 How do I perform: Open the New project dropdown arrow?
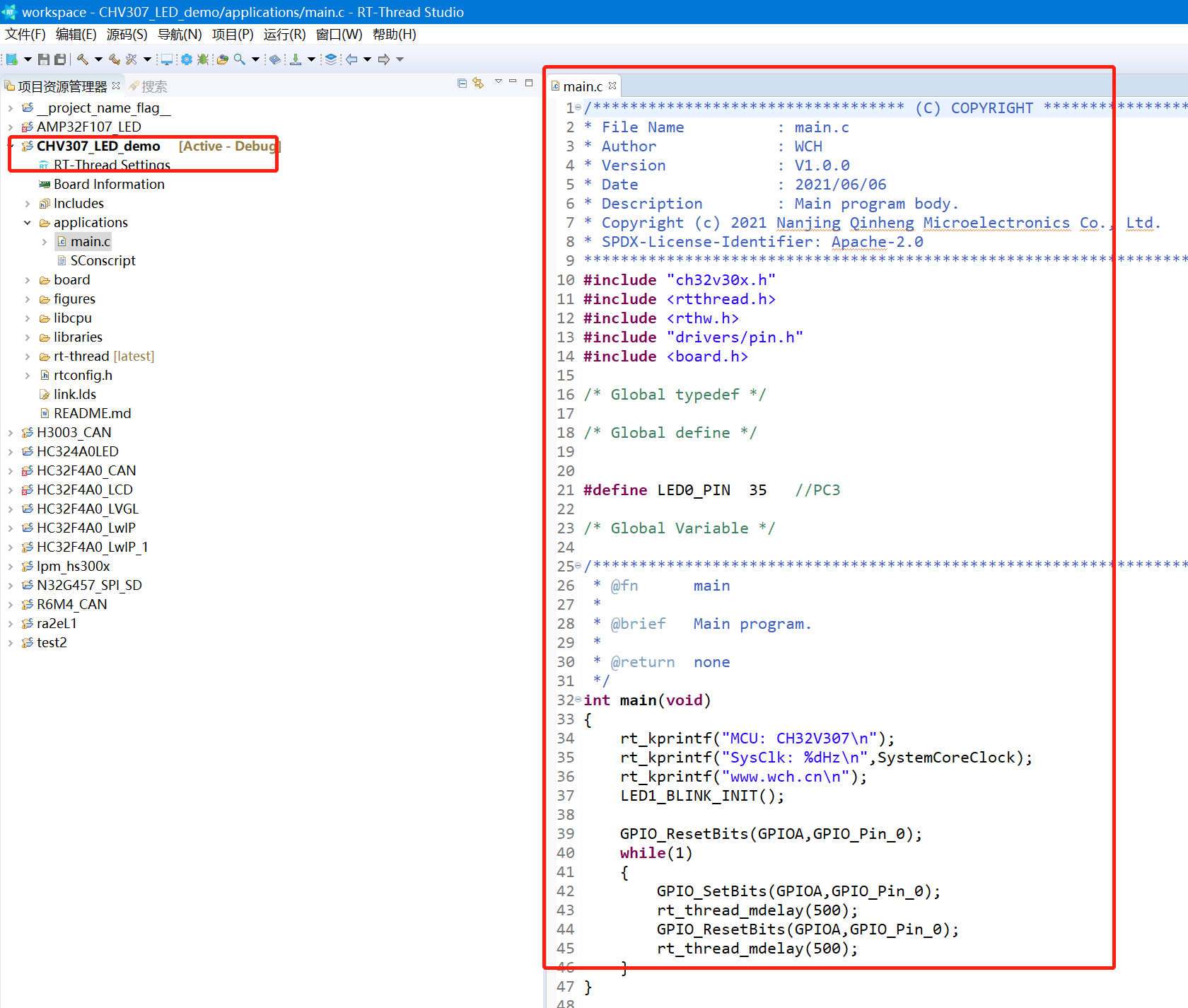(28, 59)
